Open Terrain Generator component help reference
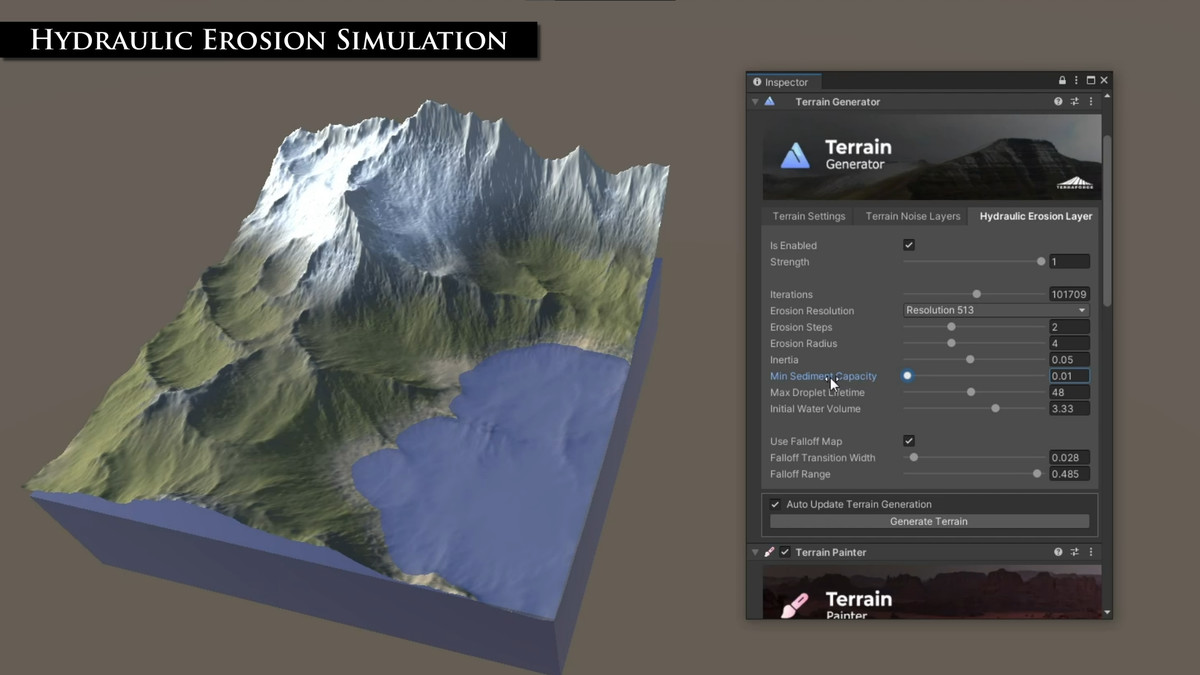 point(1058,102)
